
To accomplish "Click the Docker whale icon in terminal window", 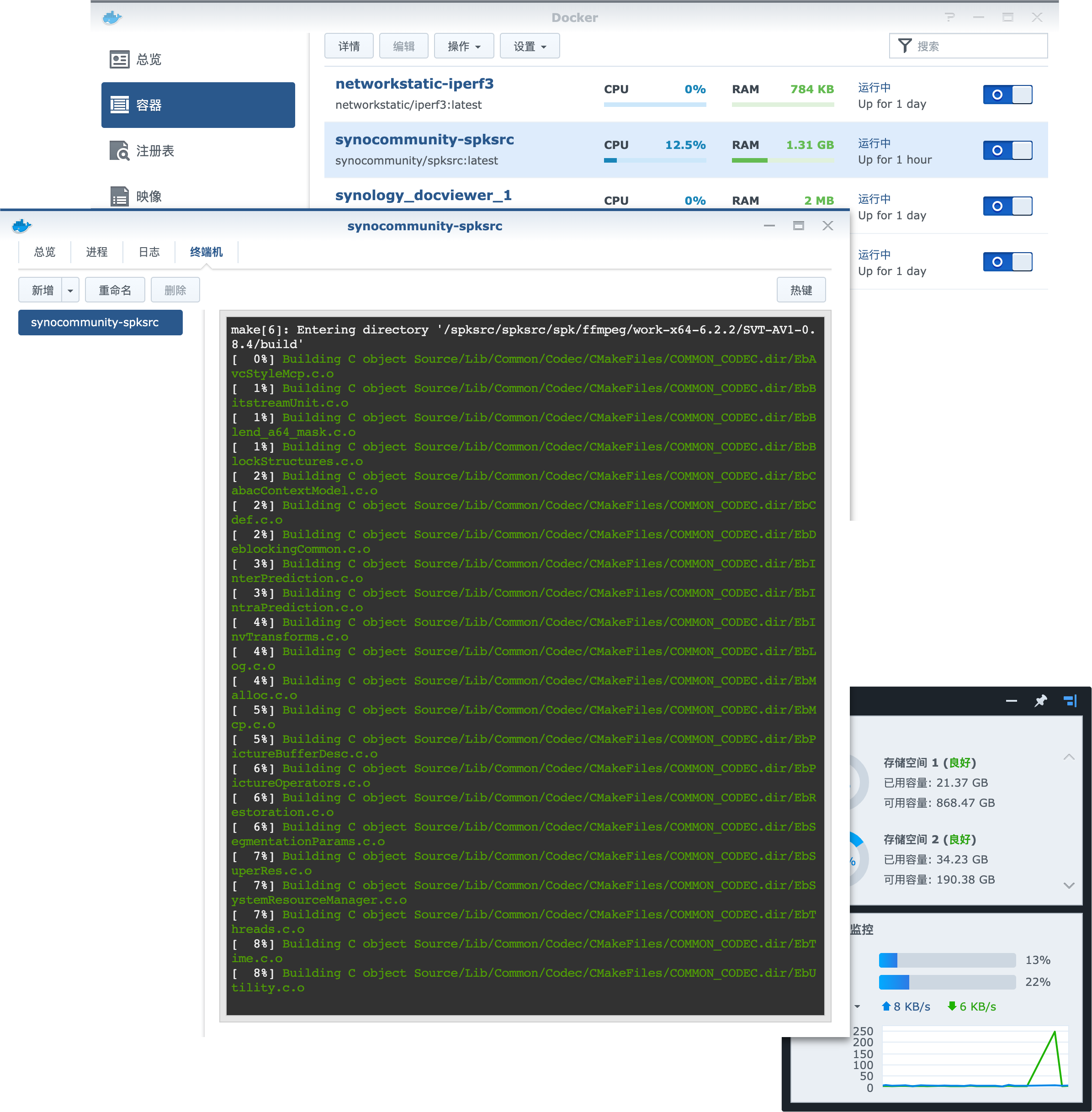I will (22, 226).
